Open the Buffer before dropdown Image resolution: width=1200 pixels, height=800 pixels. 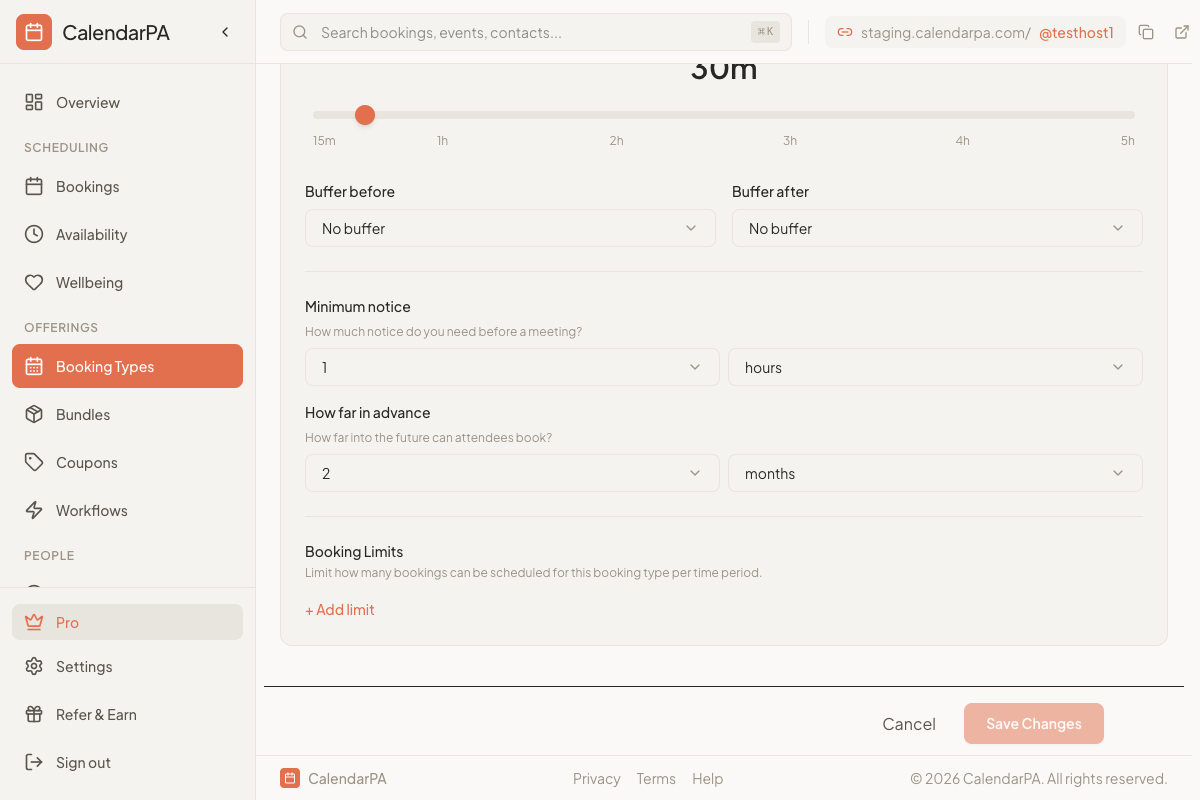click(510, 228)
